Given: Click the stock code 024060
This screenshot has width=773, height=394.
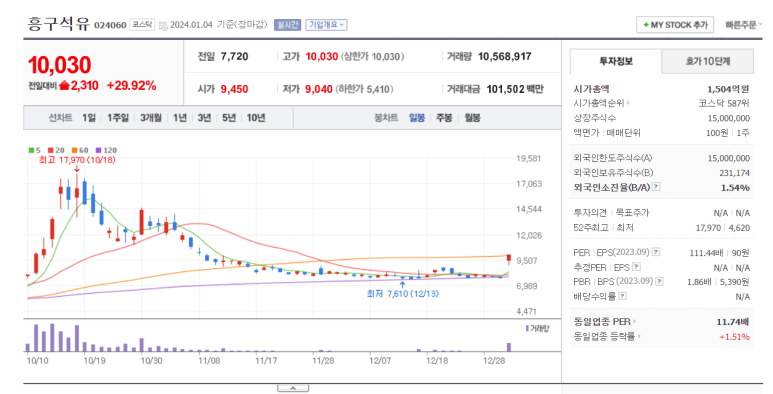Looking at the screenshot, I should coord(110,25).
